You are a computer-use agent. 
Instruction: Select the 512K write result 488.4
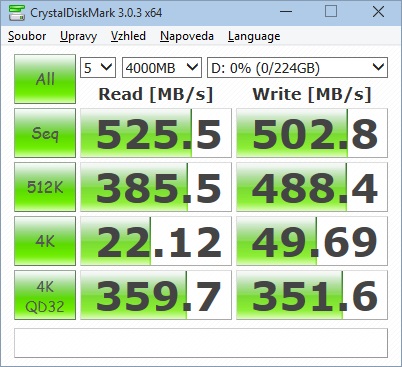tap(312, 187)
